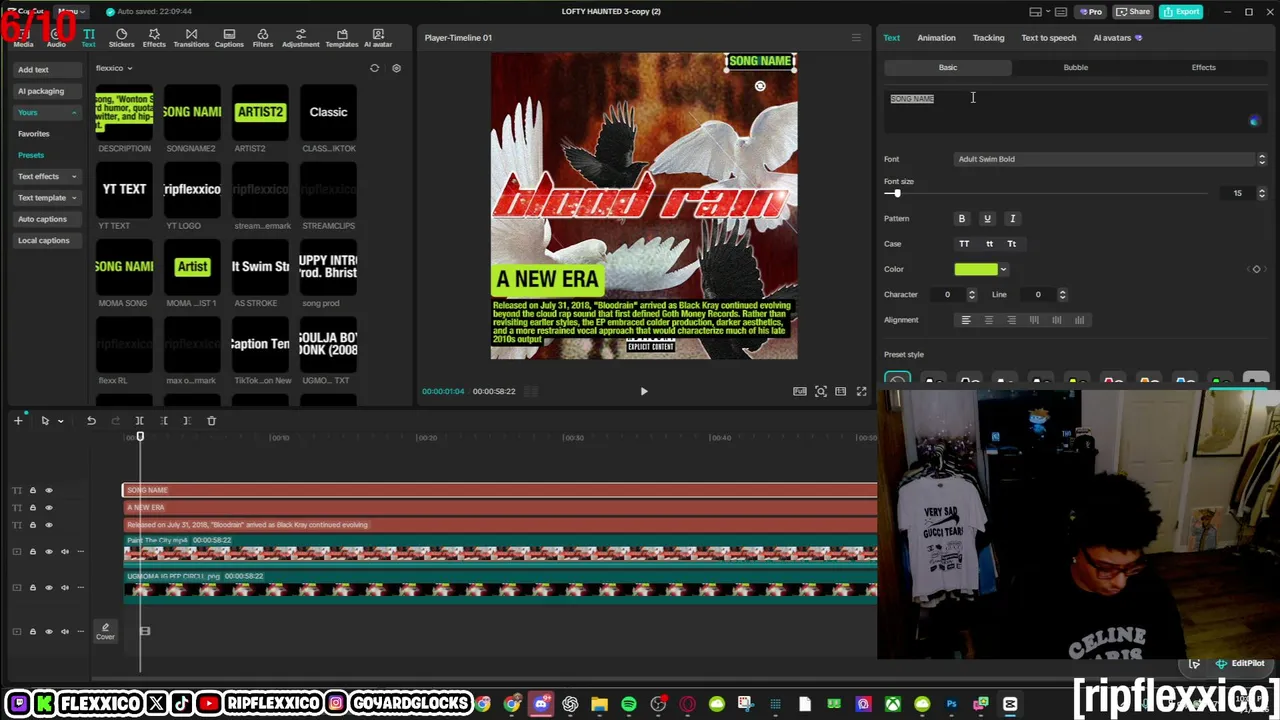Play the preview video
The height and width of the screenshot is (720, 1280).
click(x=644, y=391)
